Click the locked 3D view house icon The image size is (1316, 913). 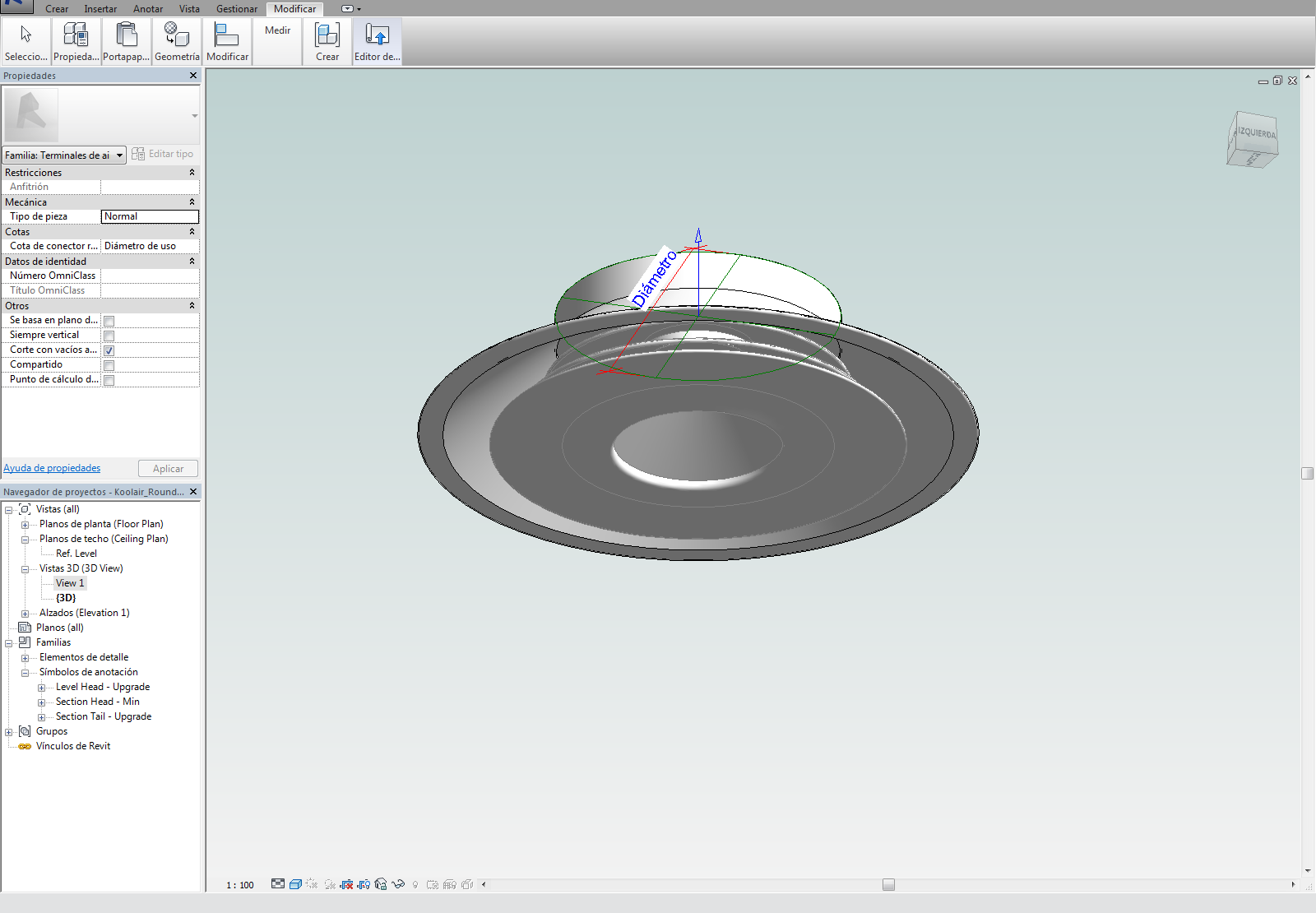click(381, 884)
